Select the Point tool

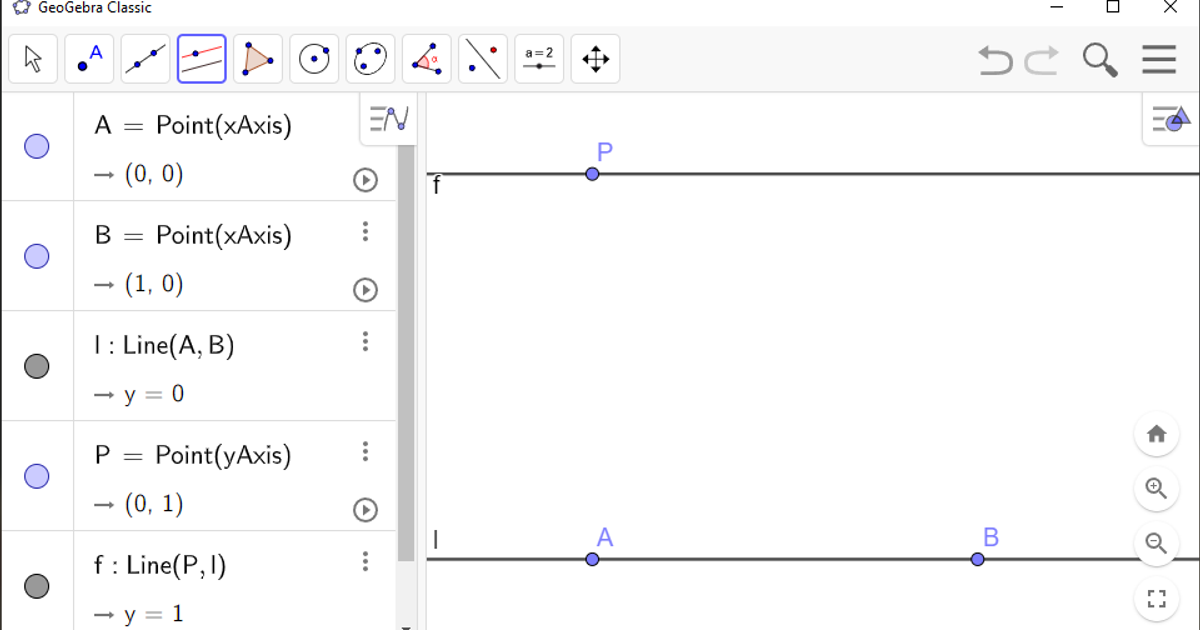pyautogui.click(x=89, y=59)
